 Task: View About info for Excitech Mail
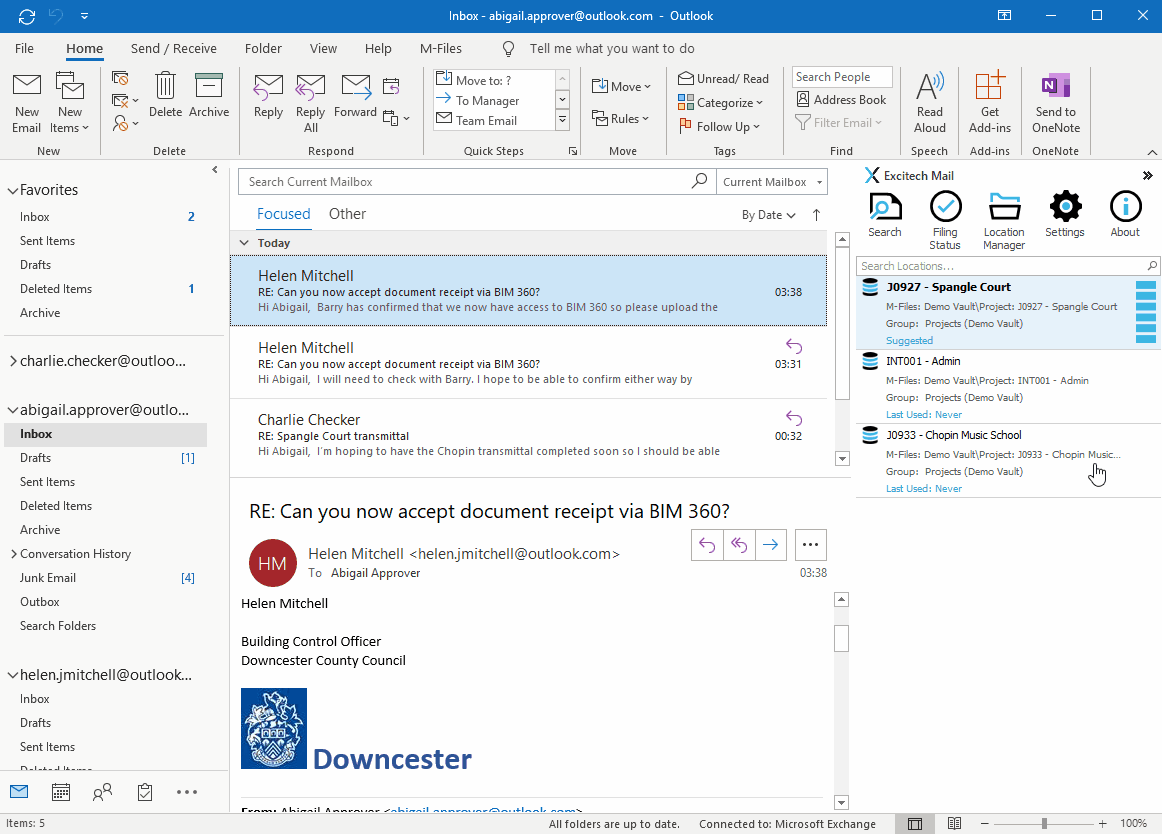click(1124, 212)
